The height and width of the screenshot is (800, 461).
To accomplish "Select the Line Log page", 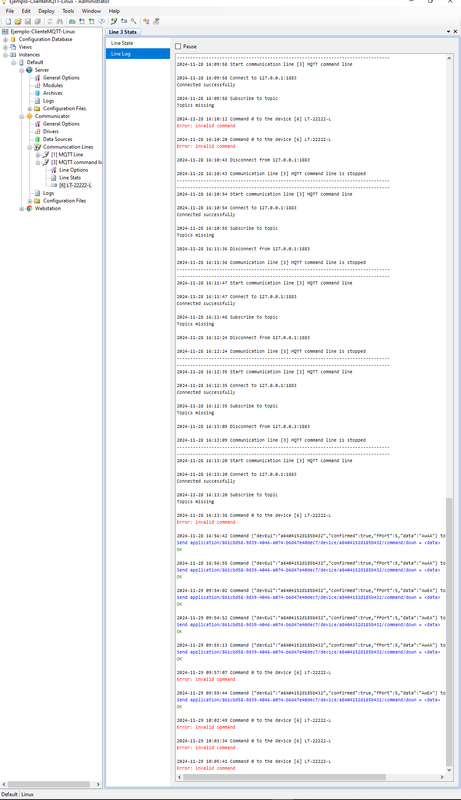I will [138, 54].
